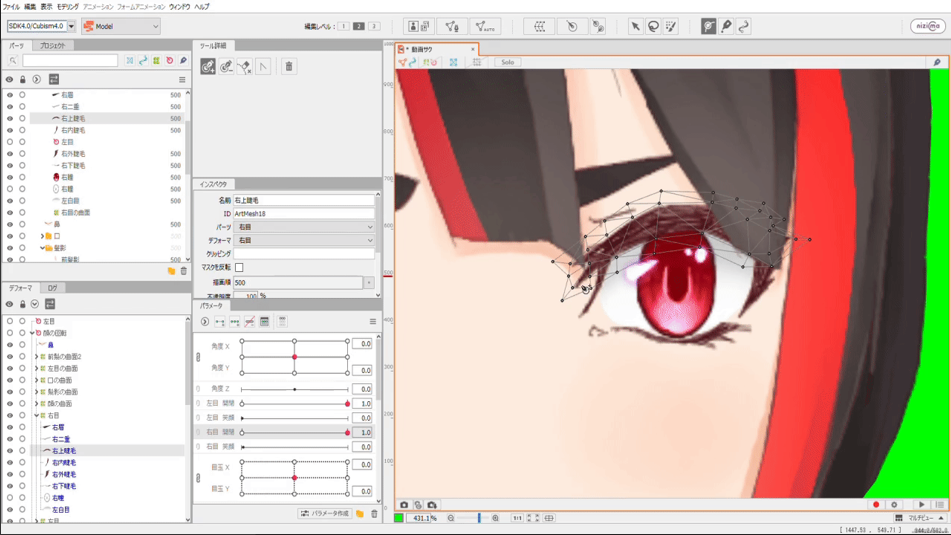Viewport: 951px width, 535px height.
Task: Show 顔の回転 in Deformer panel
Action: coord(9,333)
